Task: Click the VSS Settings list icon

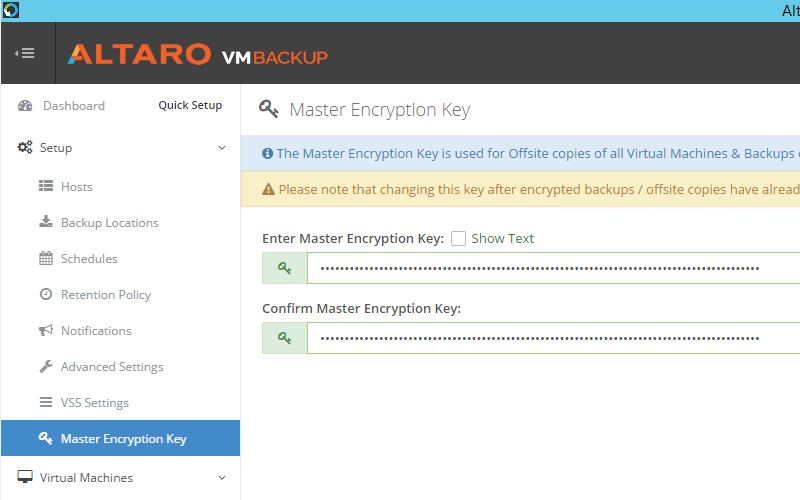Action: coord(46,403)
